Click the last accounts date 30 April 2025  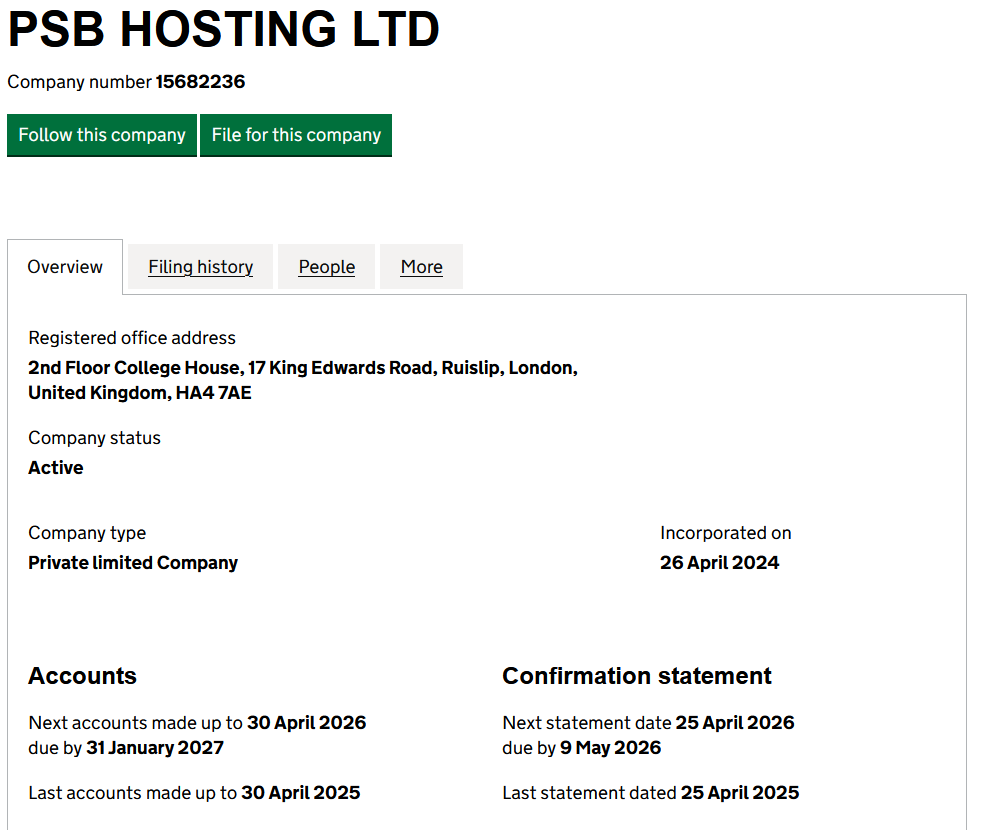pos(300,793)
